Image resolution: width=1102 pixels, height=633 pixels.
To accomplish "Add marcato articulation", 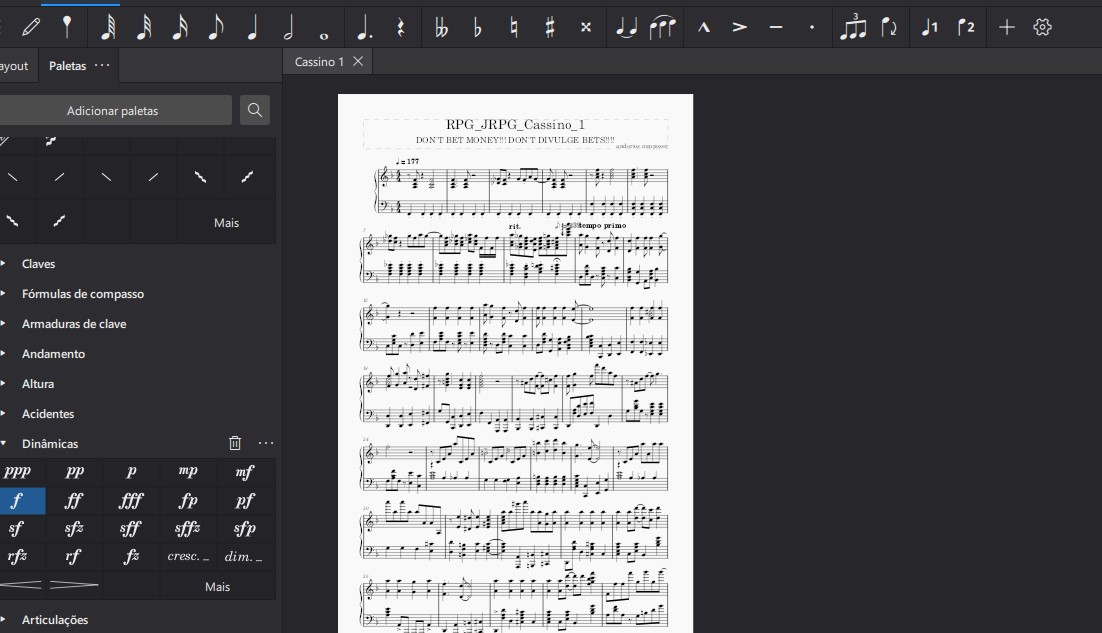I will pyautogui.click(x=704, y=27).
